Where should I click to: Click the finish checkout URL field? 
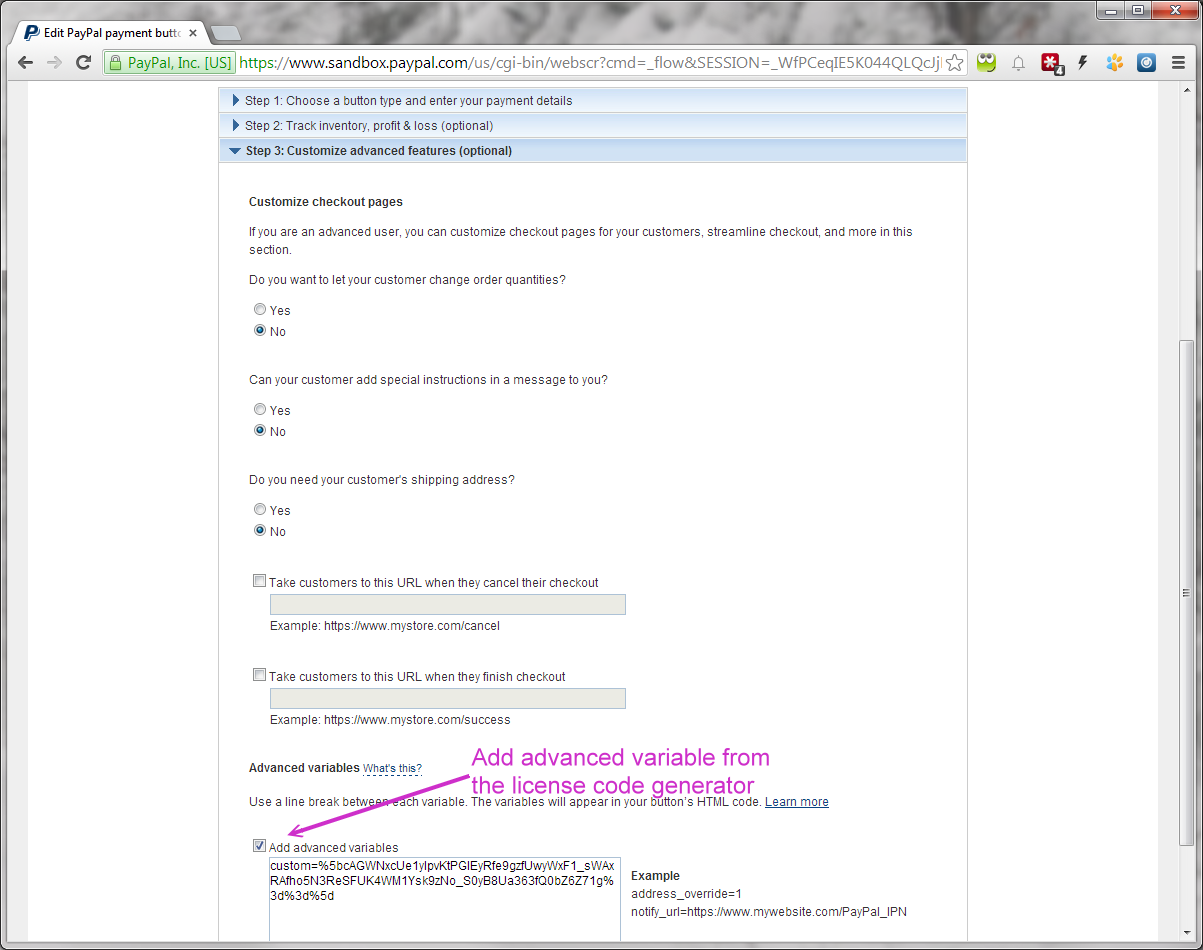click(448, 698)
